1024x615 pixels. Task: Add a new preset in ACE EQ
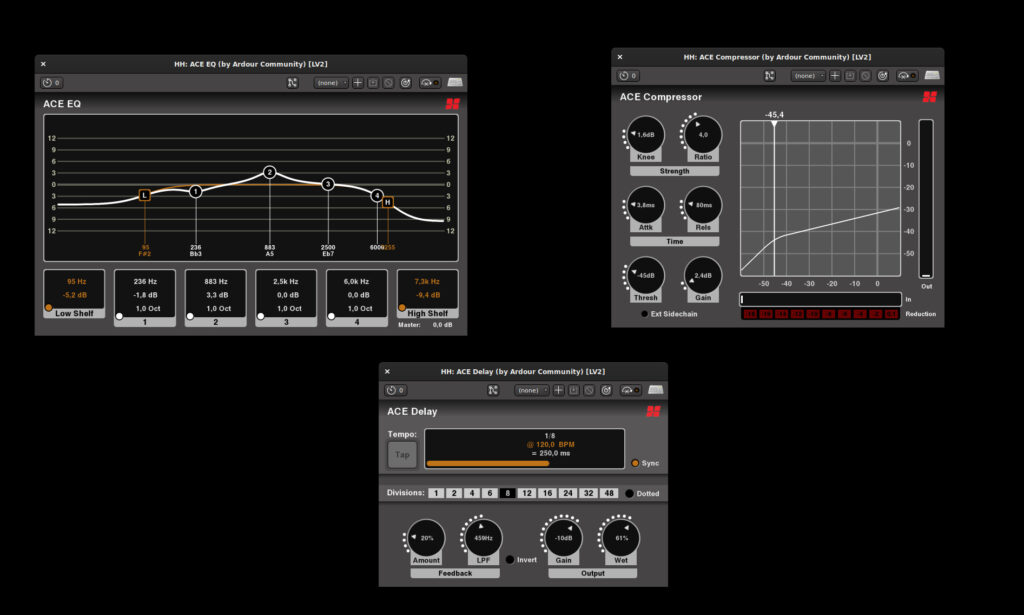pos(358,83)
